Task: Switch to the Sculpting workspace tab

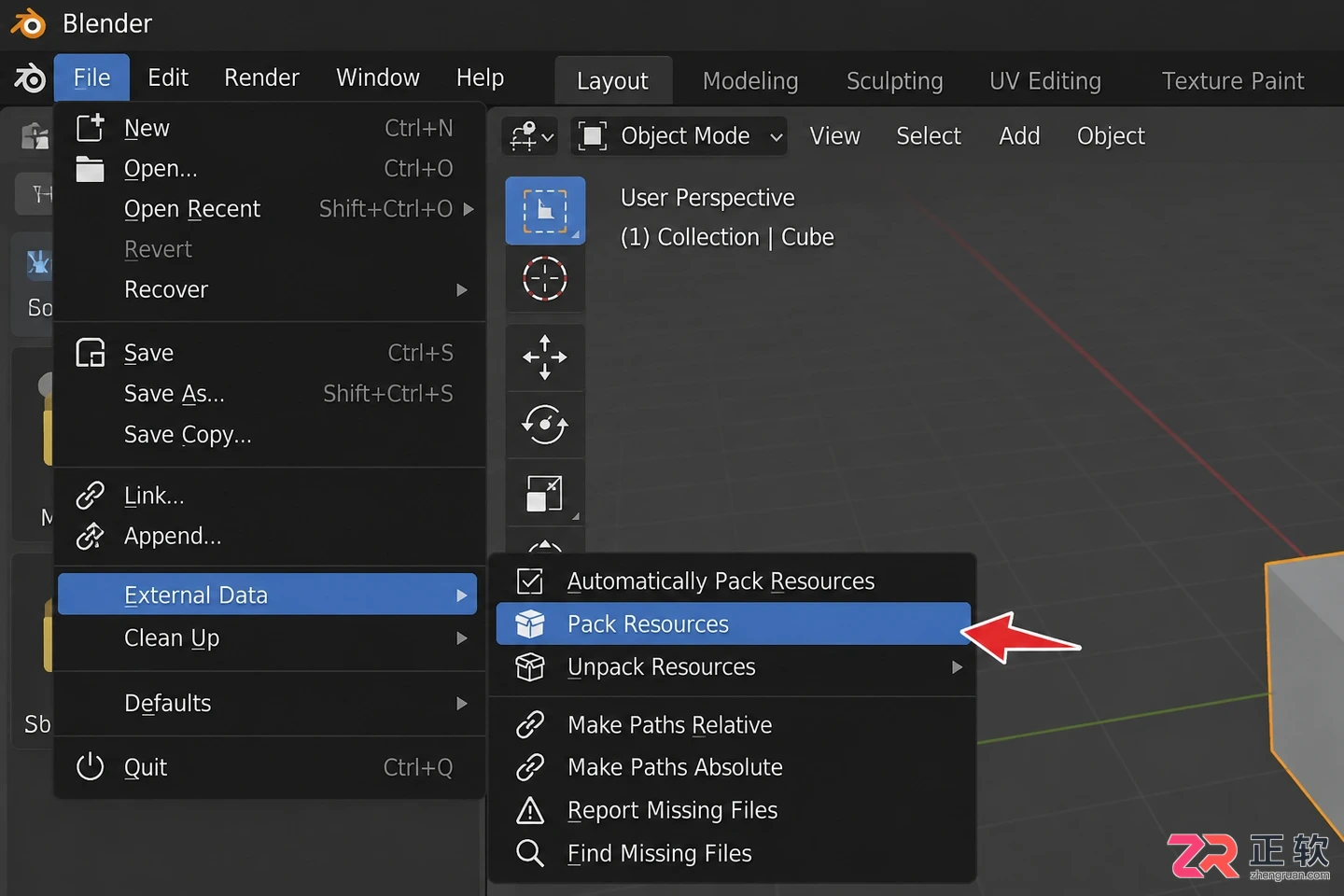Action: (894, 81)
